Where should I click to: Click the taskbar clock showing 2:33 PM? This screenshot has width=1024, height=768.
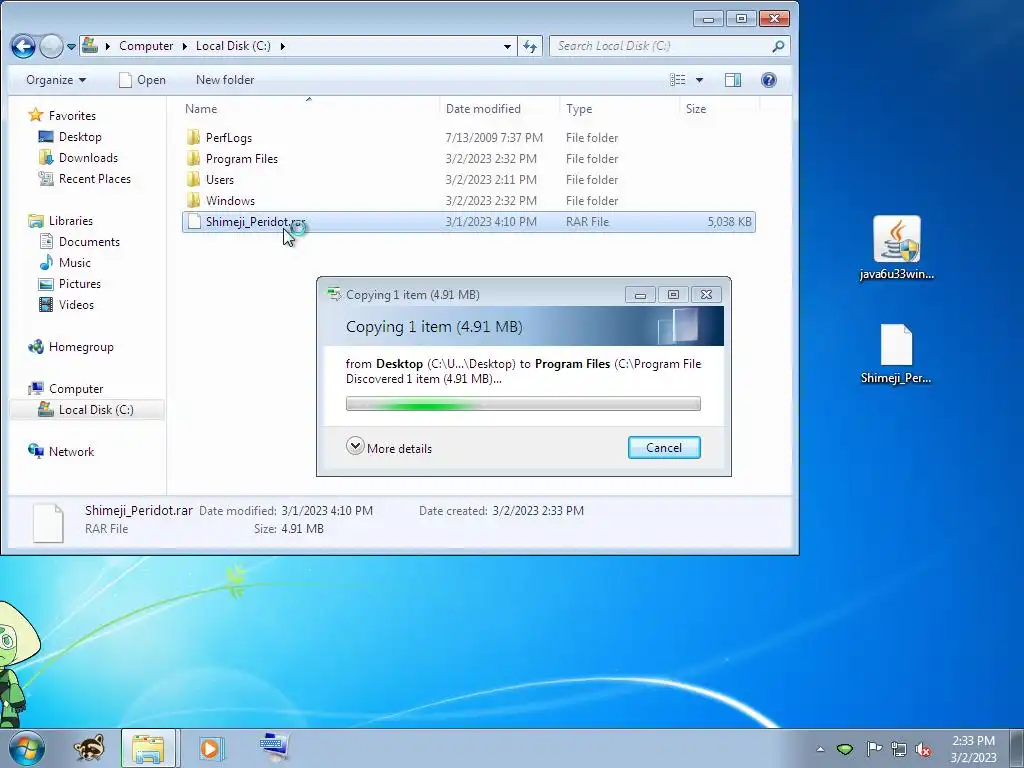click(973, 749)
